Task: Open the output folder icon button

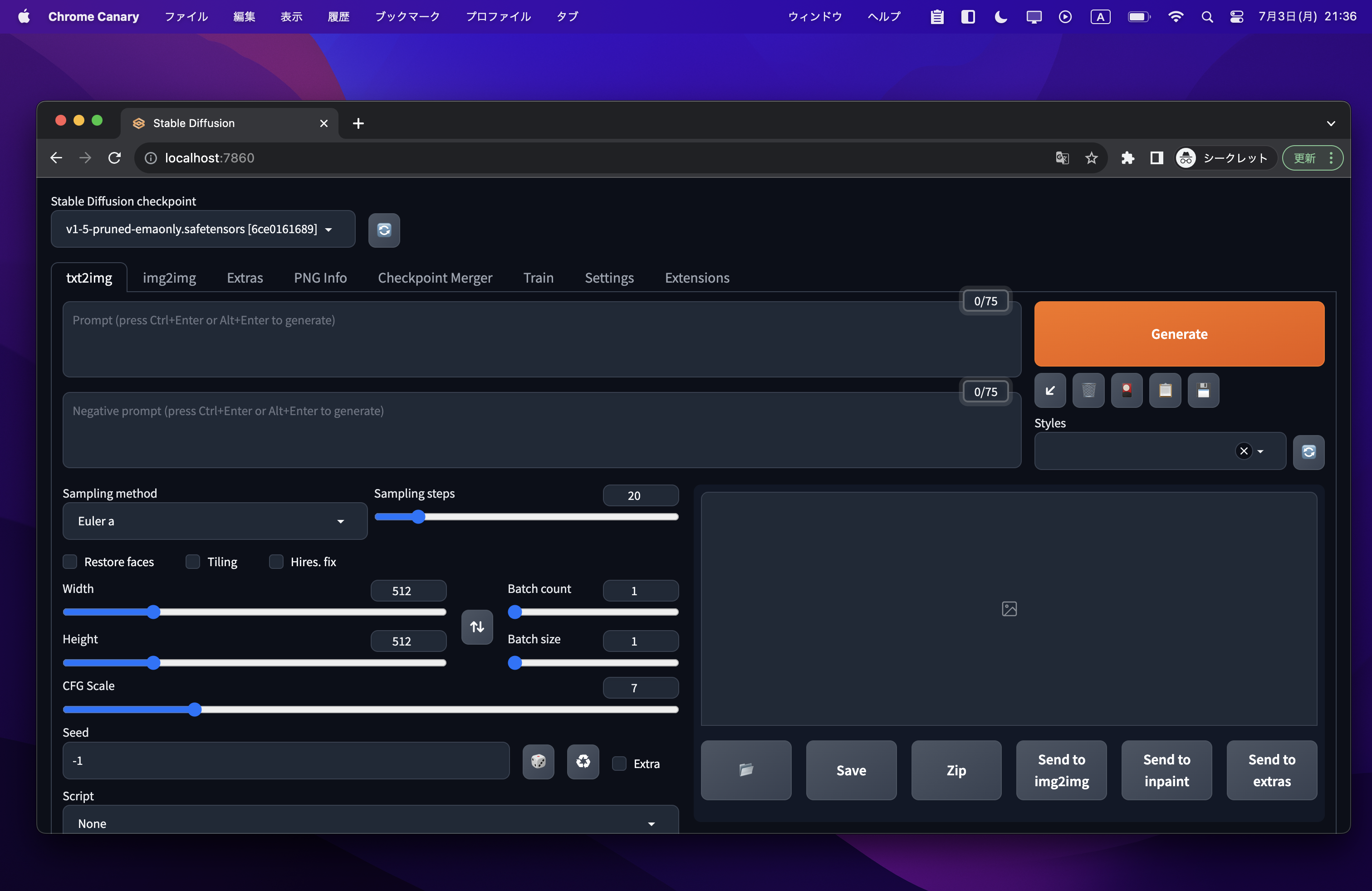Action: coord(745,770)
